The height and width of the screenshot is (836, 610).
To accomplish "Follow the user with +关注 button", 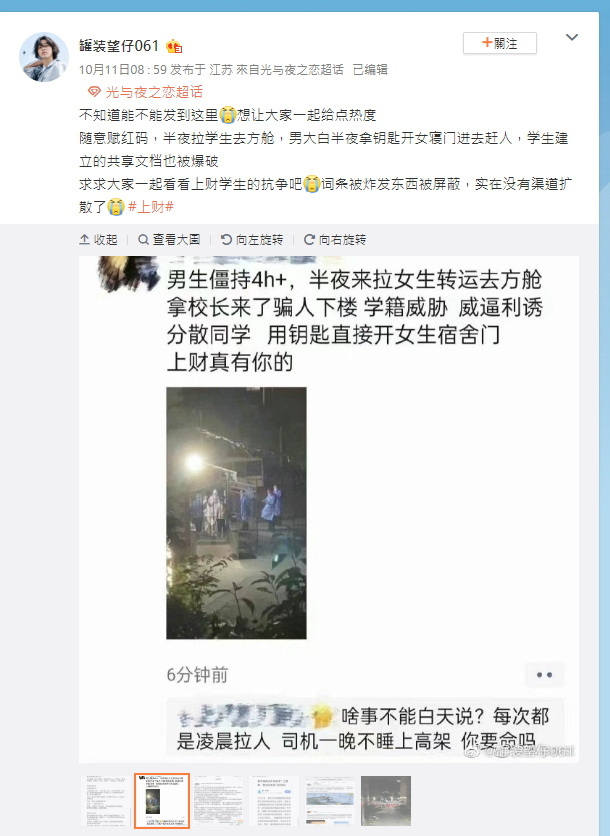I will click(x=500, y=43).
